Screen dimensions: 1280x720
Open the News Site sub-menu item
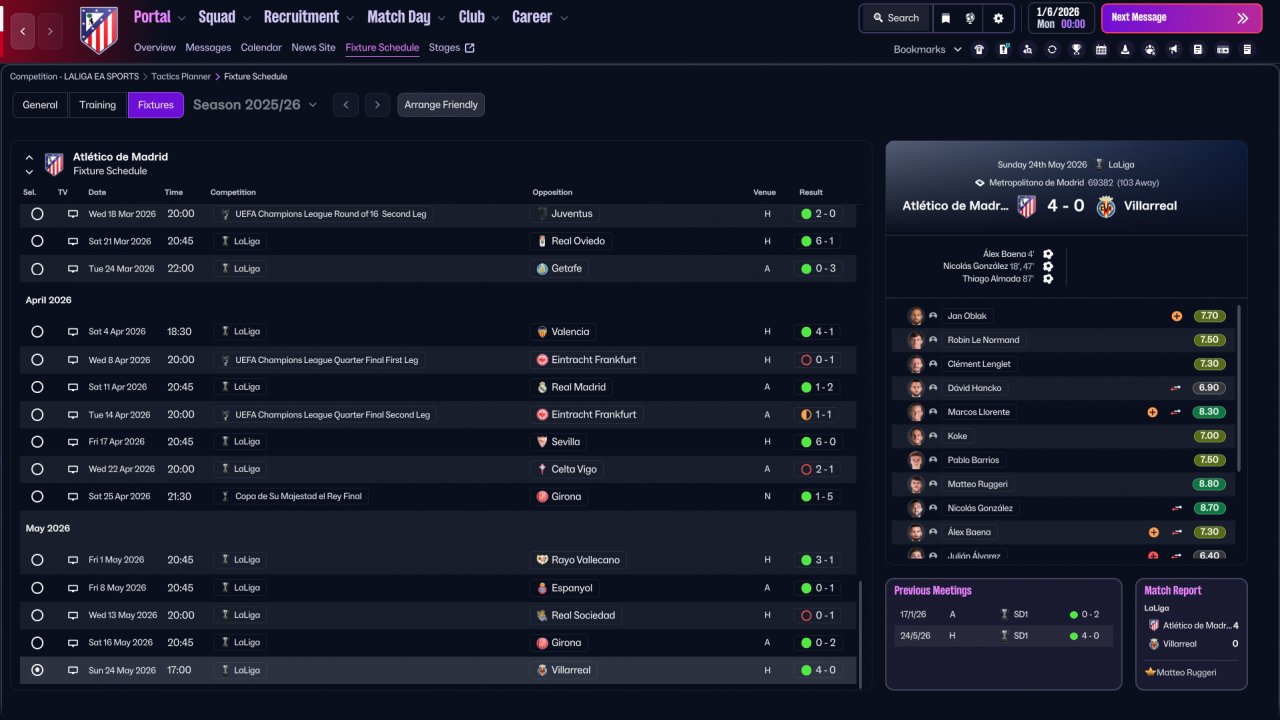(x=314, y=48)
